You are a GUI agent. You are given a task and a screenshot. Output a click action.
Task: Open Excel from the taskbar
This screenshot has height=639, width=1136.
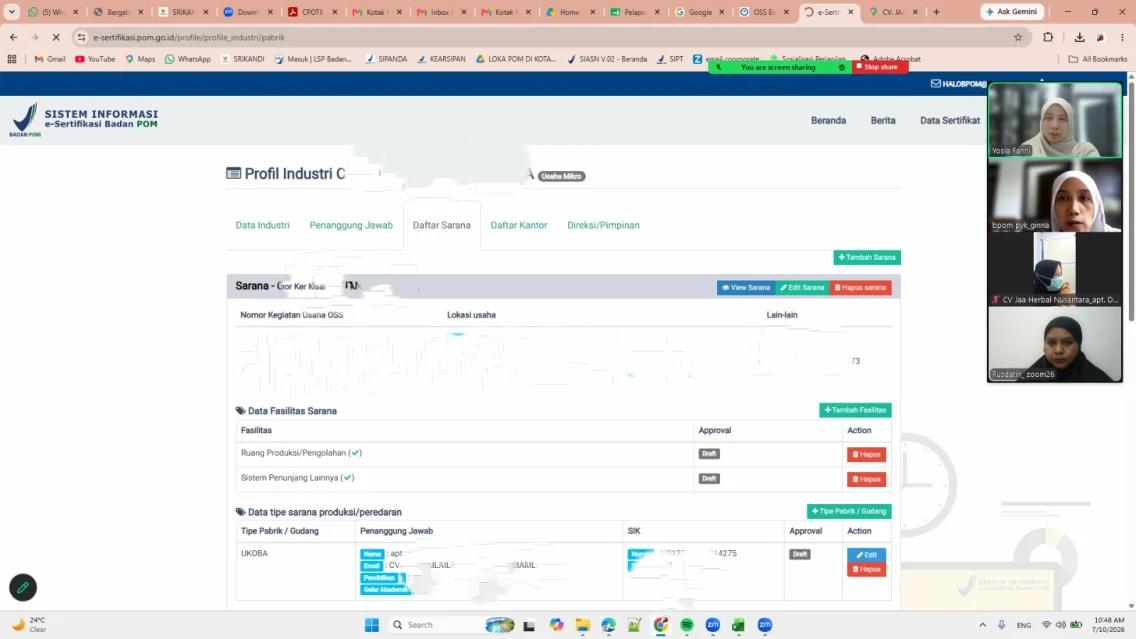pos(738,625)
